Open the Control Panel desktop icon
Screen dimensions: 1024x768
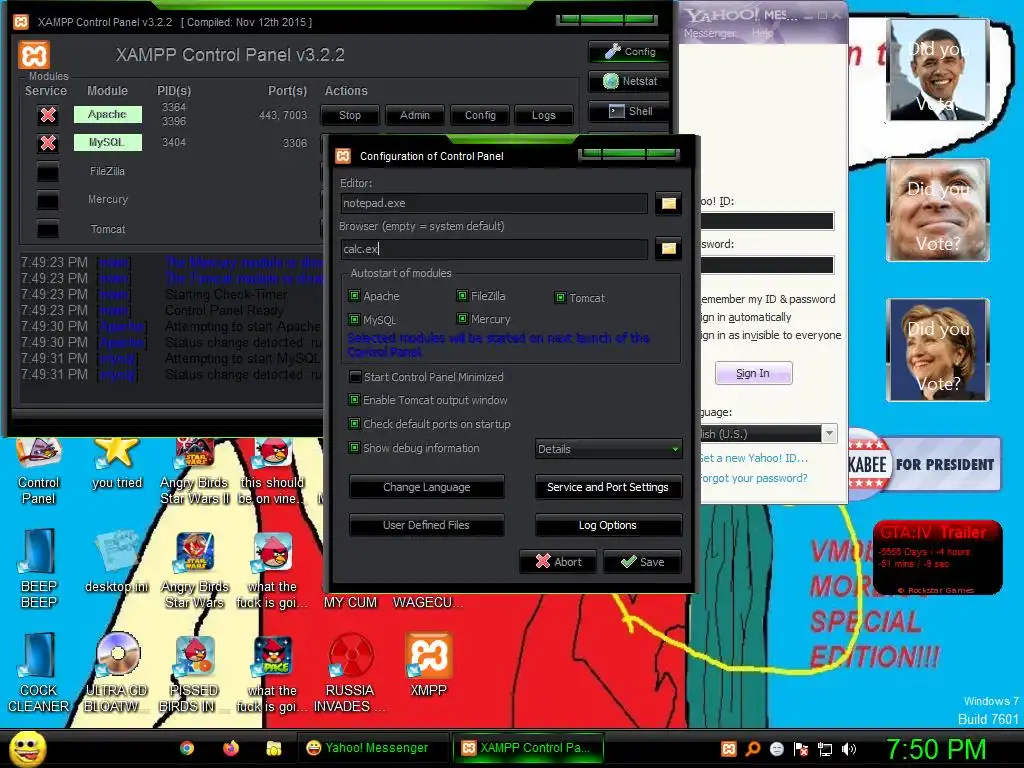point(38,473)
